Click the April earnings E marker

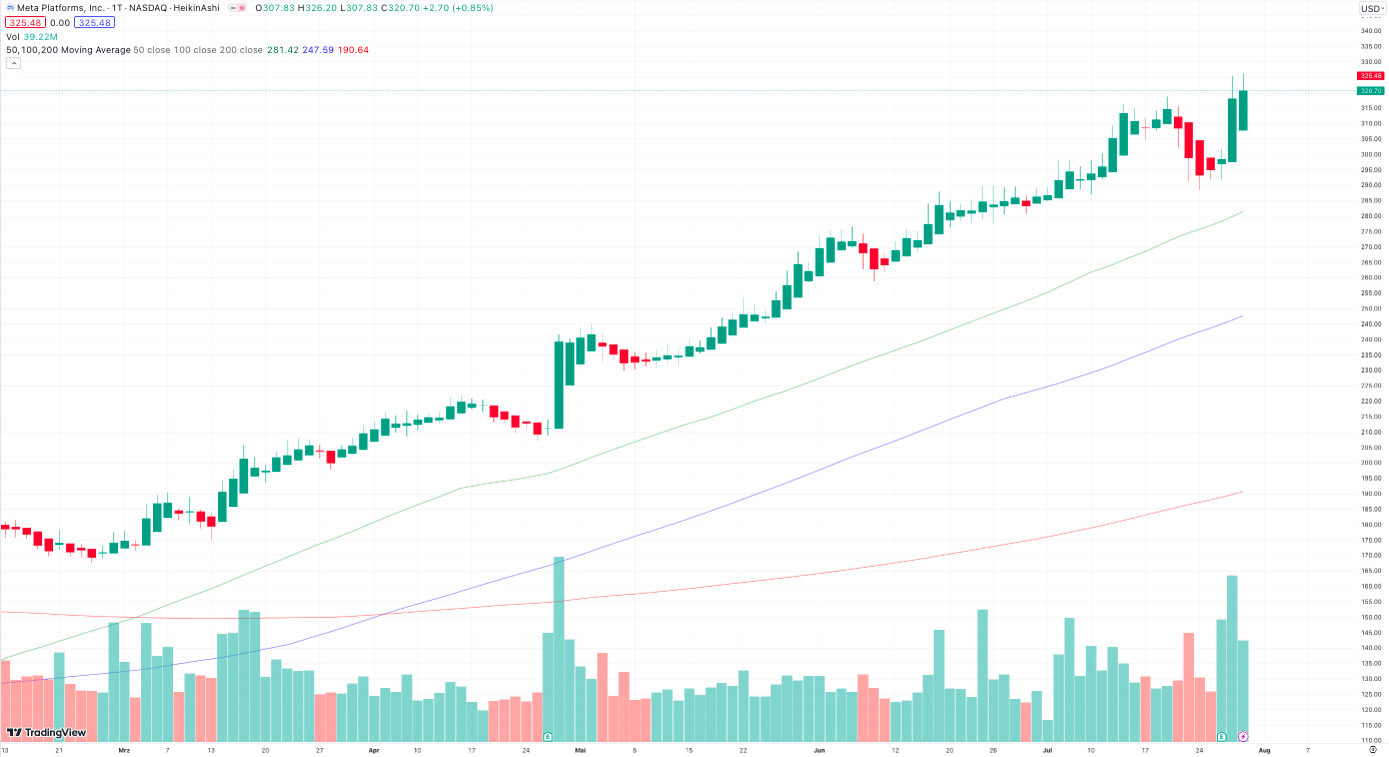point(548,736)
